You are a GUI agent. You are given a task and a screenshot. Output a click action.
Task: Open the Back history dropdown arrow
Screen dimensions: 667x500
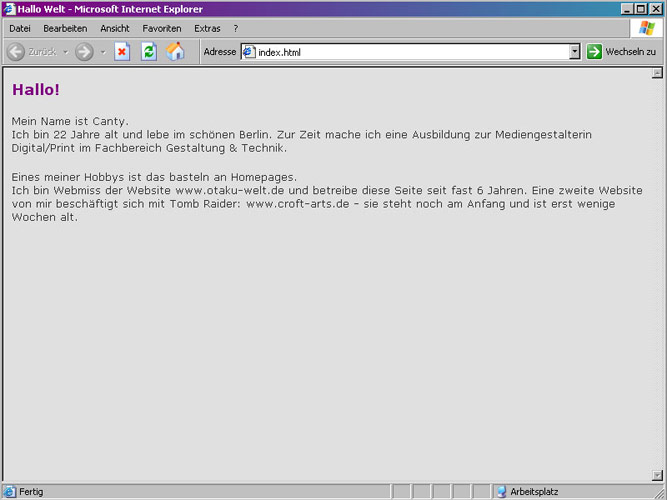pos(66,52)
